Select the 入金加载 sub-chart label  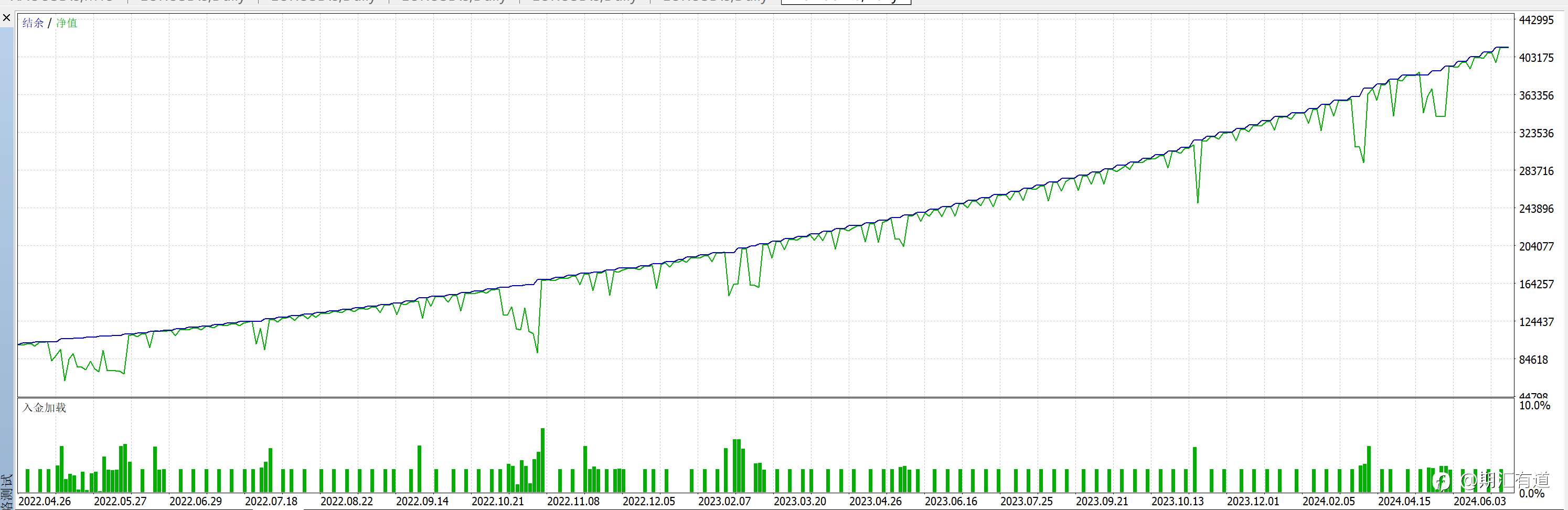pos(45,407)
